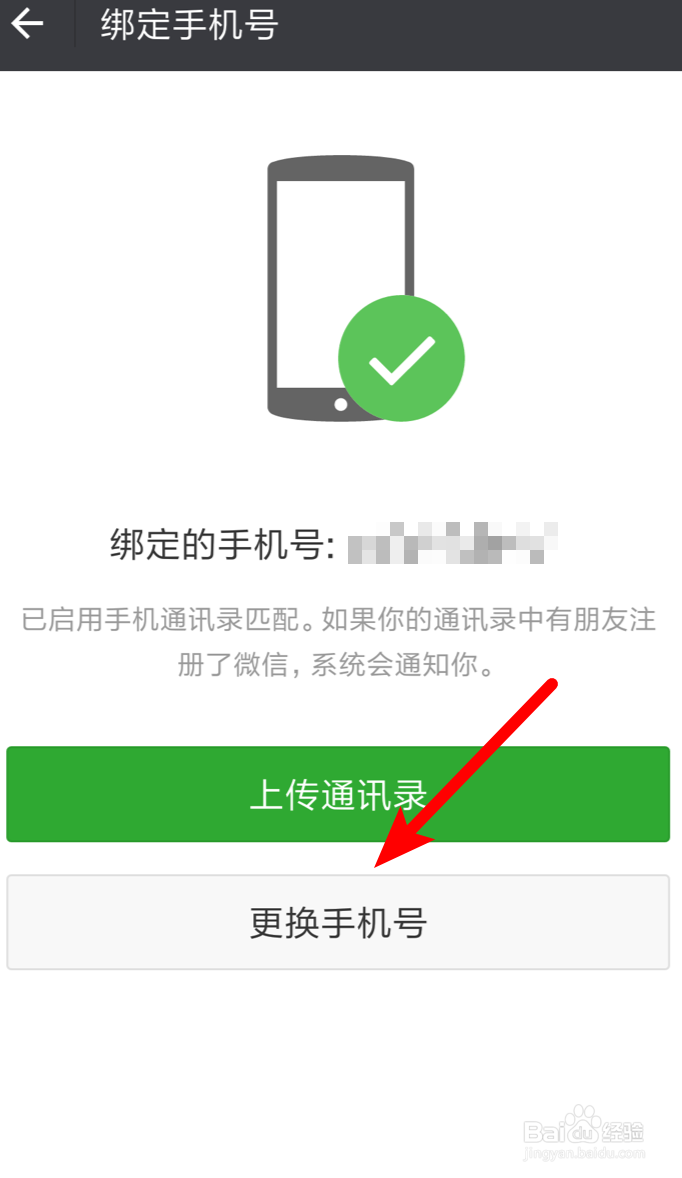Click the green checkmark badge

(x=401, y=358)
